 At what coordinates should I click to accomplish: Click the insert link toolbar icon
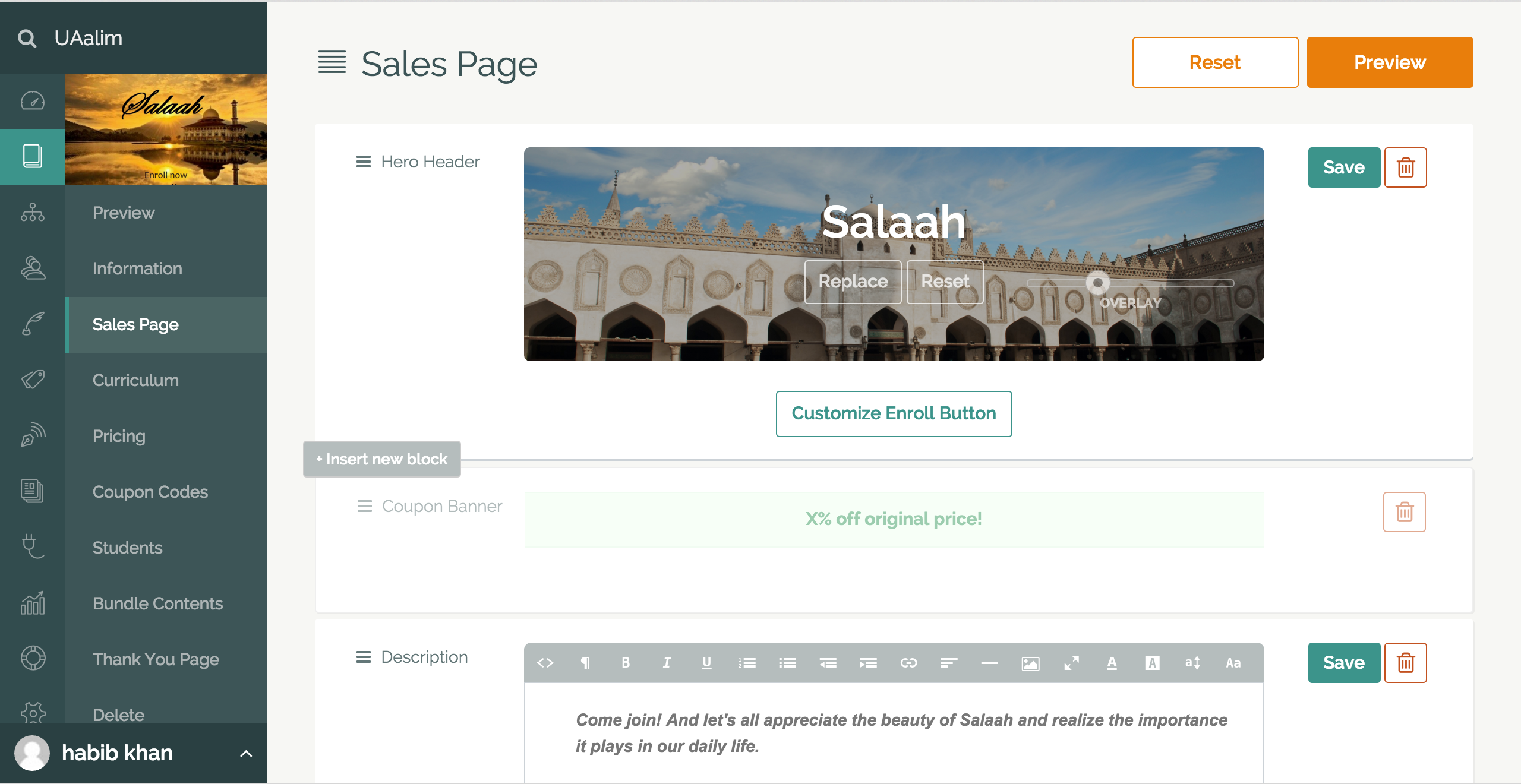908,663
